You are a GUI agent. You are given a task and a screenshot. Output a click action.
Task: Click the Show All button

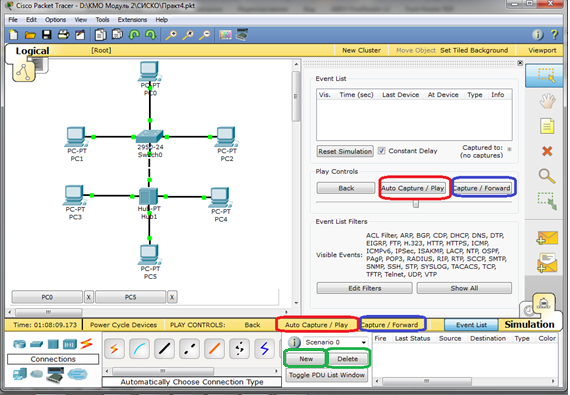pos(464,288)
